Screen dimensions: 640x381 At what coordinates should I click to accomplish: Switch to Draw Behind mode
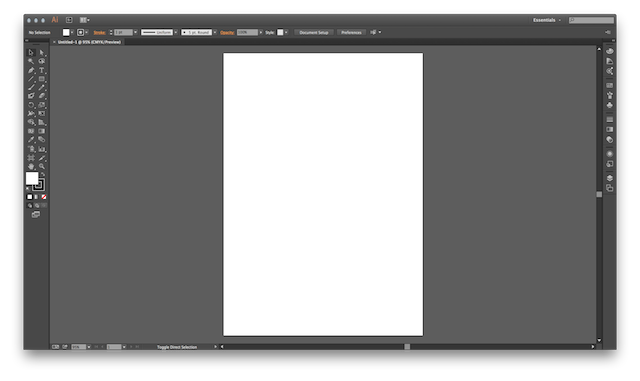pyautogui.click(x=37, y=205)
